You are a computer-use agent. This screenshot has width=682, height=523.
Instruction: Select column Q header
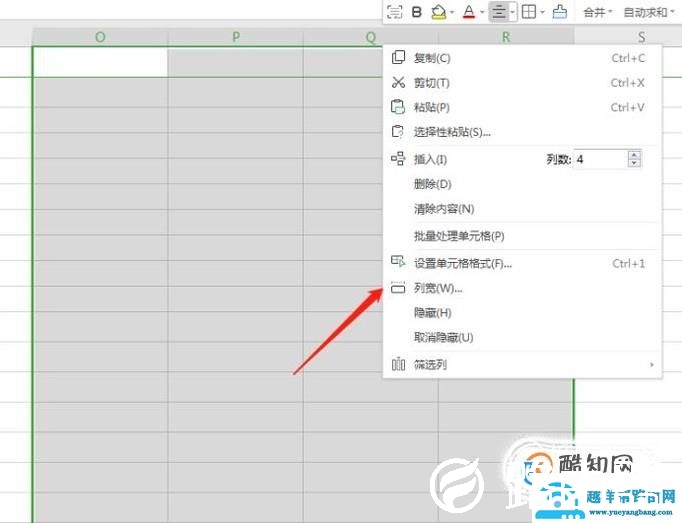pos(371,37)
